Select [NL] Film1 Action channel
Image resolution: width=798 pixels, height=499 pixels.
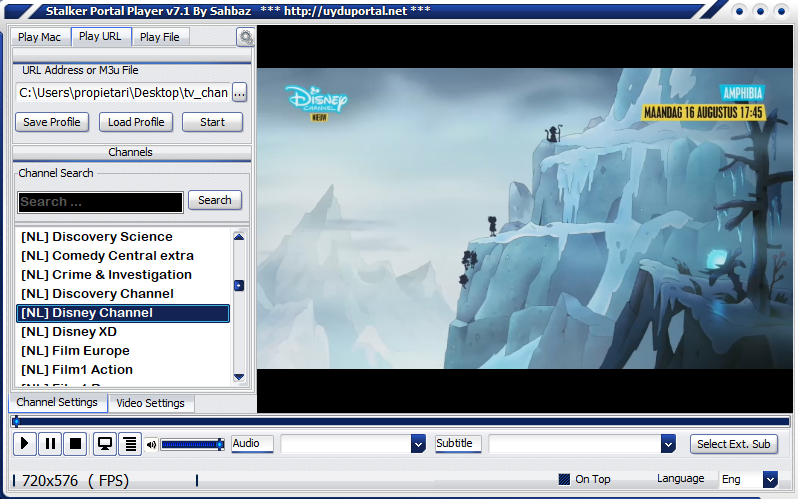point(123,370)
